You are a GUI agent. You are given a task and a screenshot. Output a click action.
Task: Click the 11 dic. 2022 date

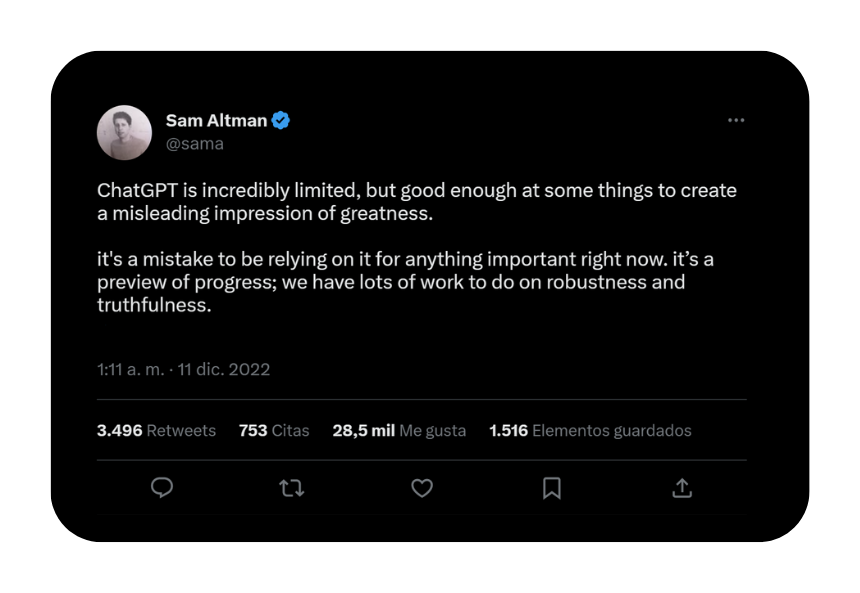224,369
